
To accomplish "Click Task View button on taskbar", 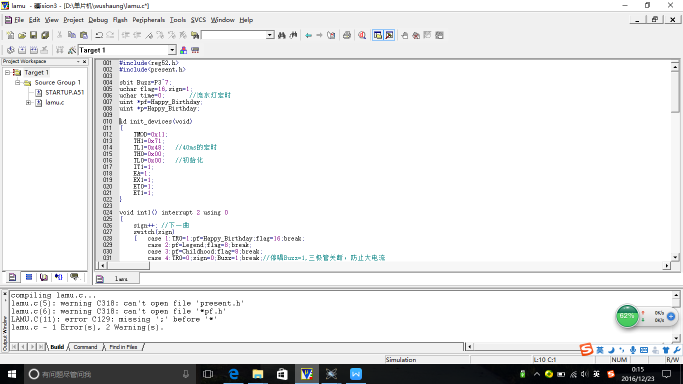I will click(208, 374).
